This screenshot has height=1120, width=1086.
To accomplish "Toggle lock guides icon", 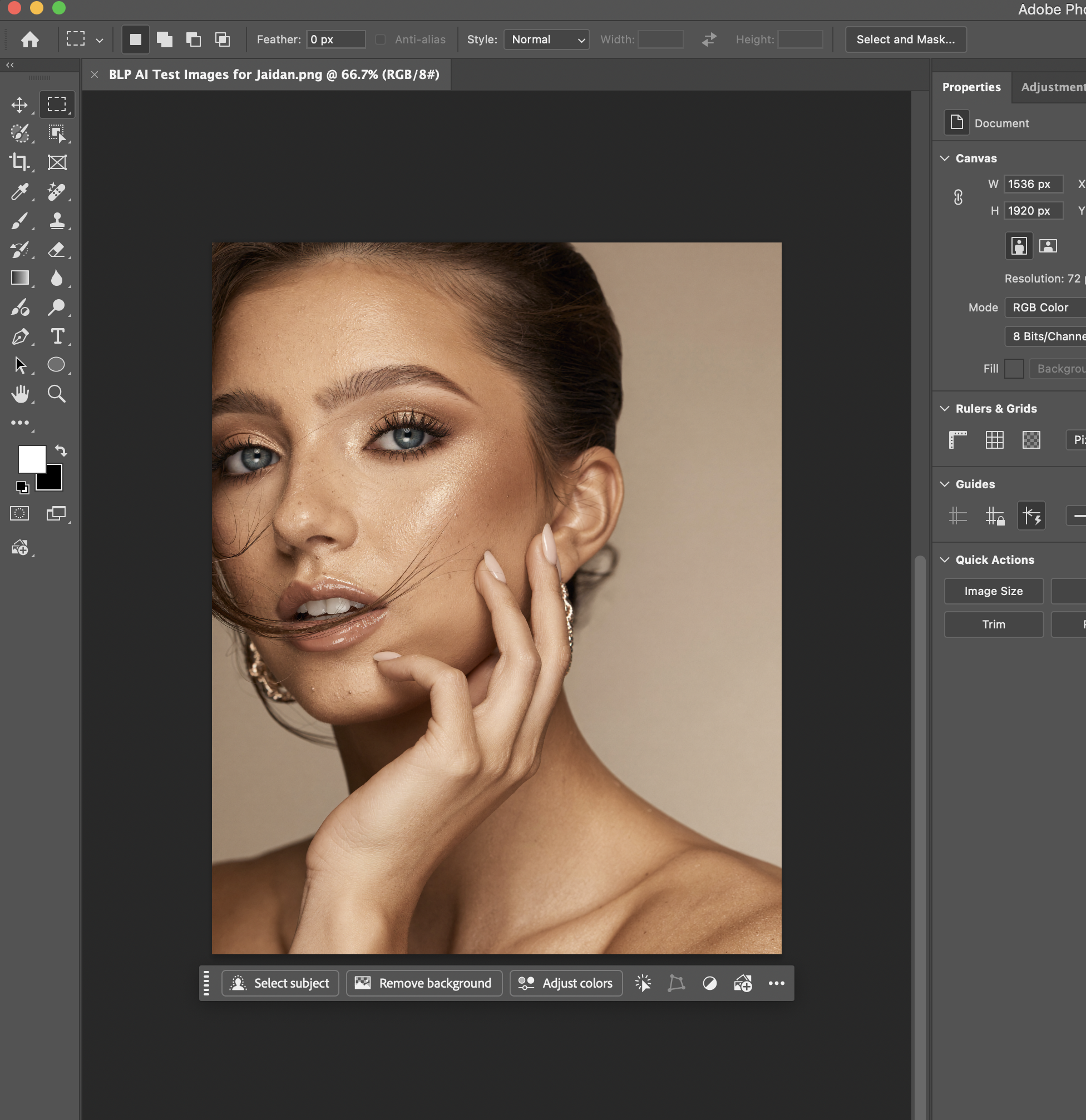I will [x=995, y=516].
